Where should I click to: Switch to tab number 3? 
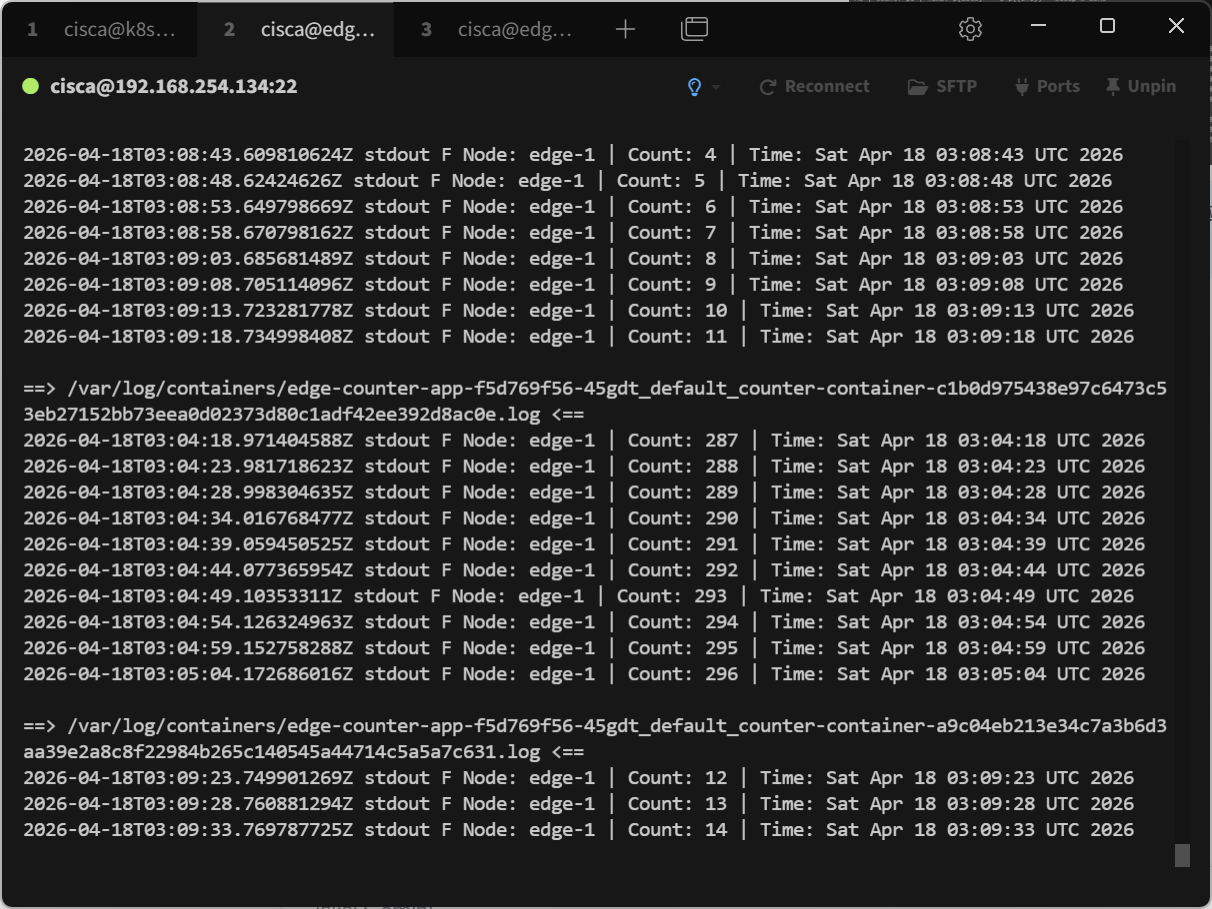click(495, 30)
